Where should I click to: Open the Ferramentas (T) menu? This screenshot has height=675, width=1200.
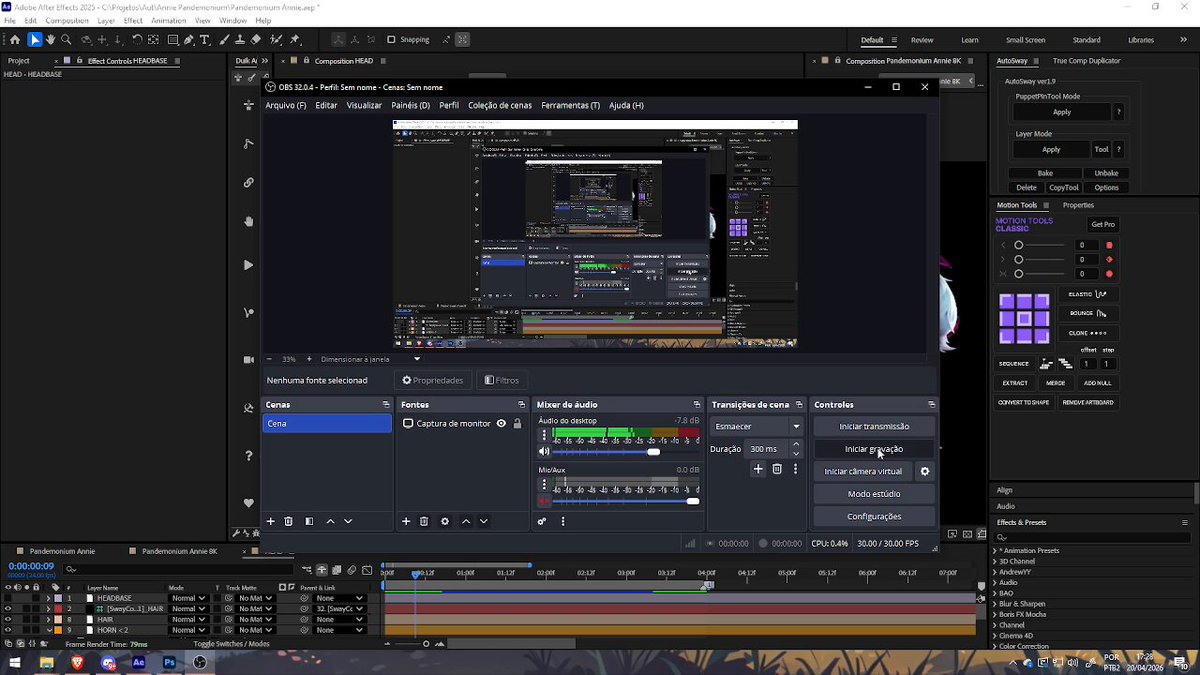(x=570, y=105)
